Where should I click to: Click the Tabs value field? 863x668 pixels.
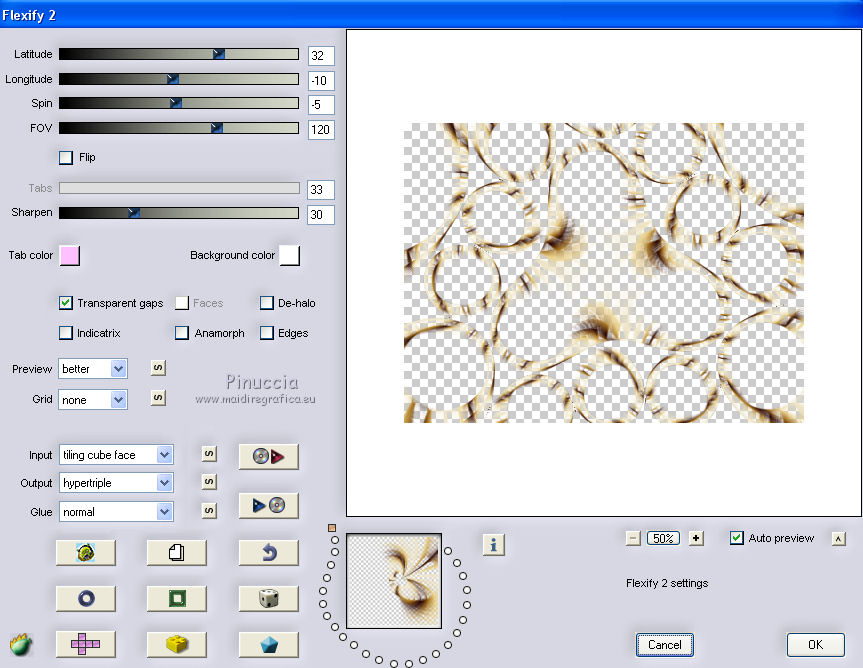point(321,190)
